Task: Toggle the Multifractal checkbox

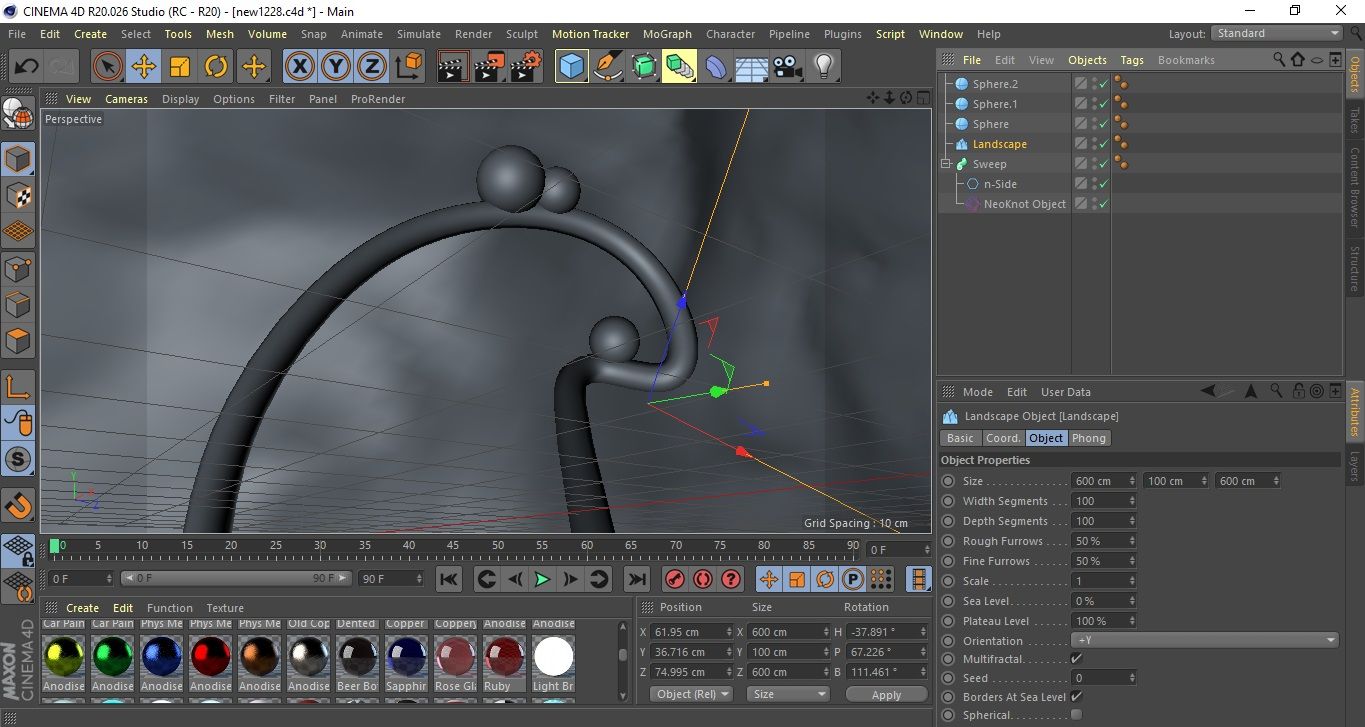Action: coord(1076,658)
